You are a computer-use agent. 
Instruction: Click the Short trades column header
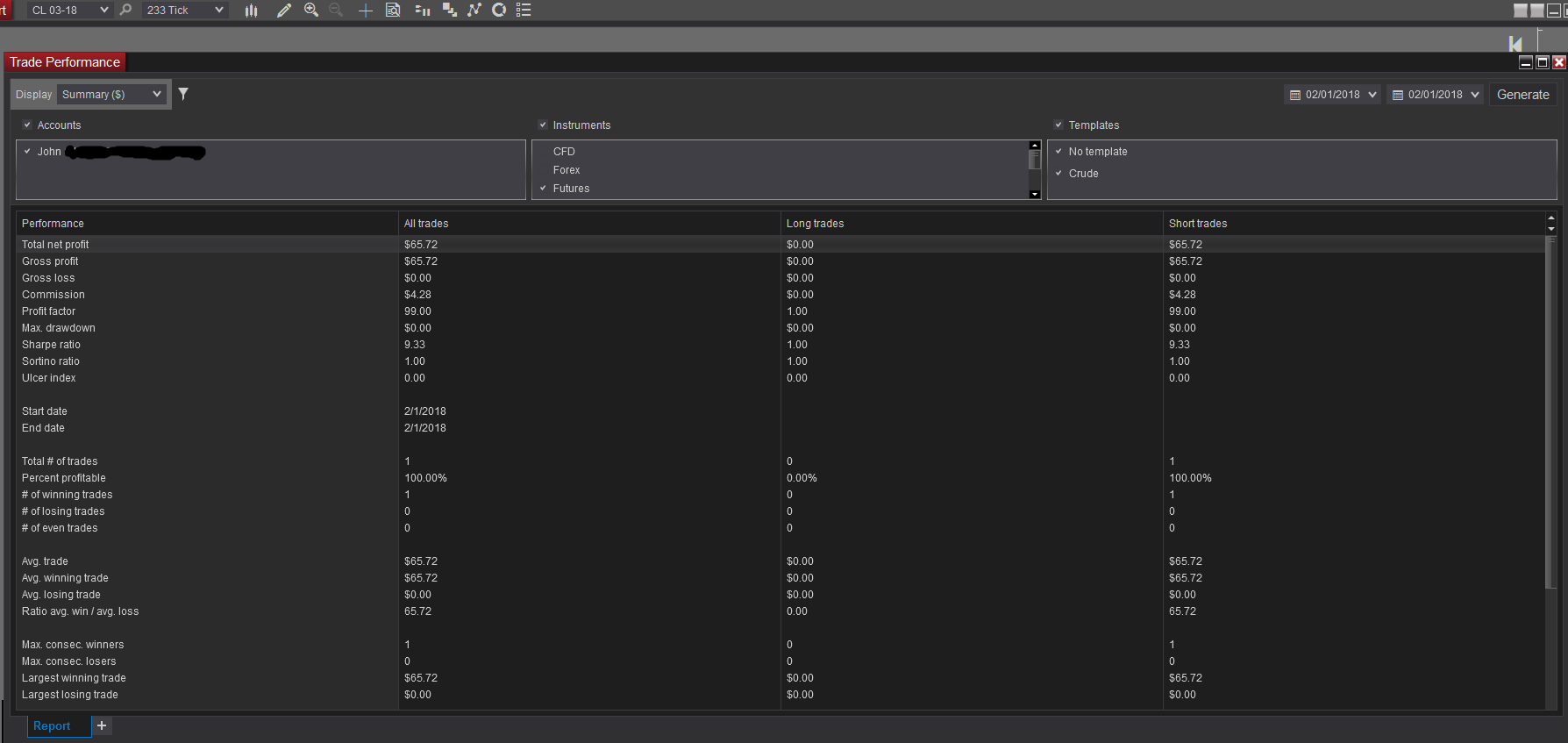[x=1354, y=224]
